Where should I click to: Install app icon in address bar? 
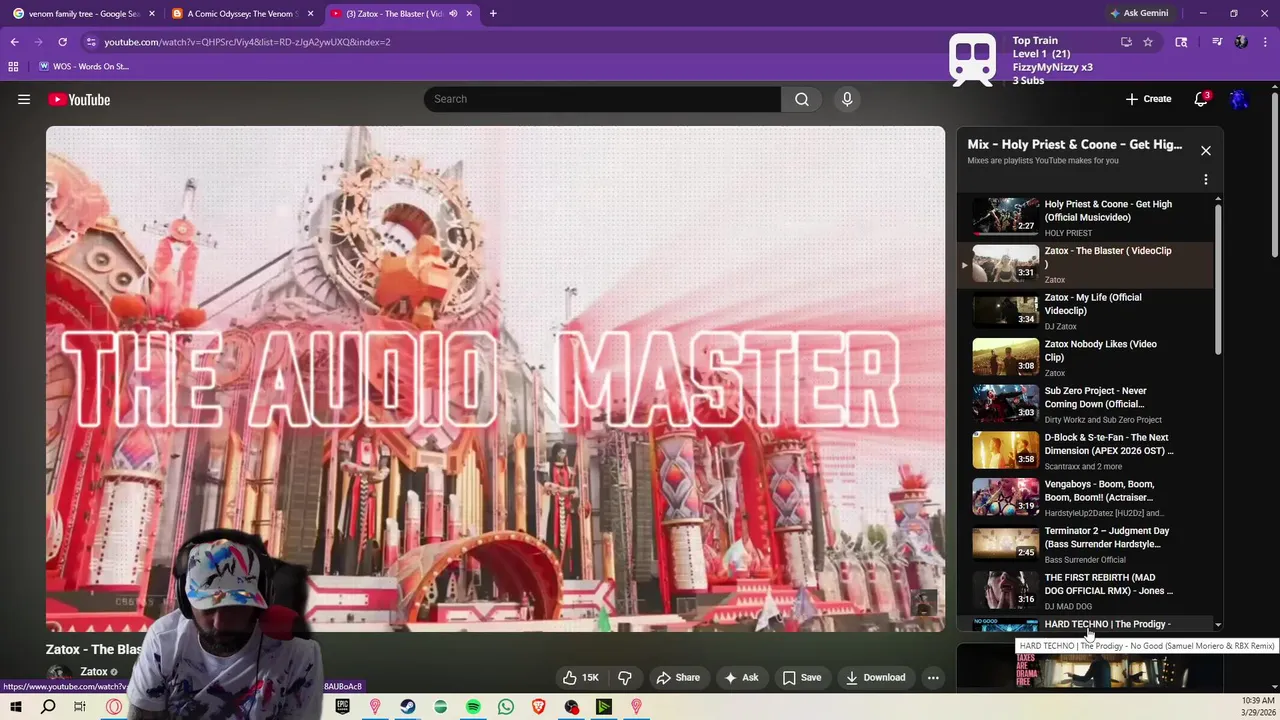tap(1126, 42)
